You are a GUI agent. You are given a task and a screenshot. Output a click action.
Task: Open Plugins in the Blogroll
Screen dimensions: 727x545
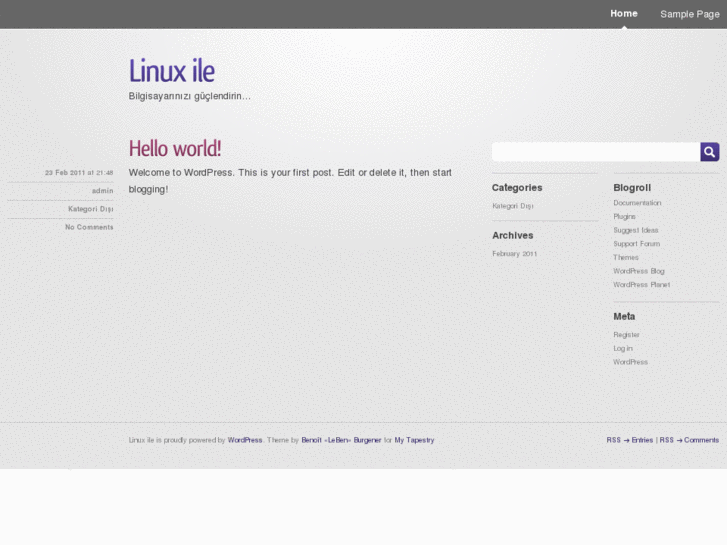[624, 217]
